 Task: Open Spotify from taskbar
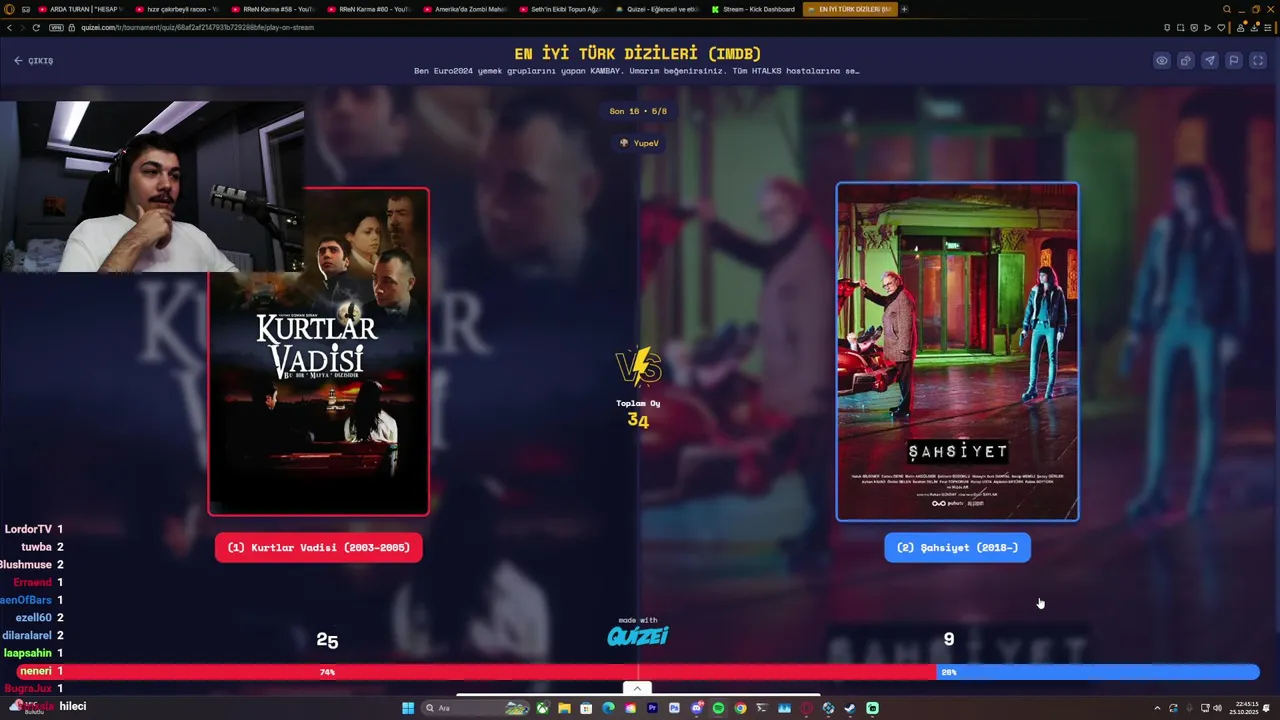(718, 708)
